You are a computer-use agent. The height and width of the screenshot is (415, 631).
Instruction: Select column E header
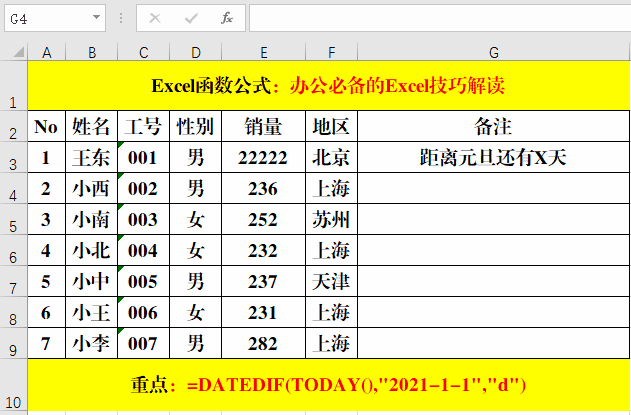(264, 52)
